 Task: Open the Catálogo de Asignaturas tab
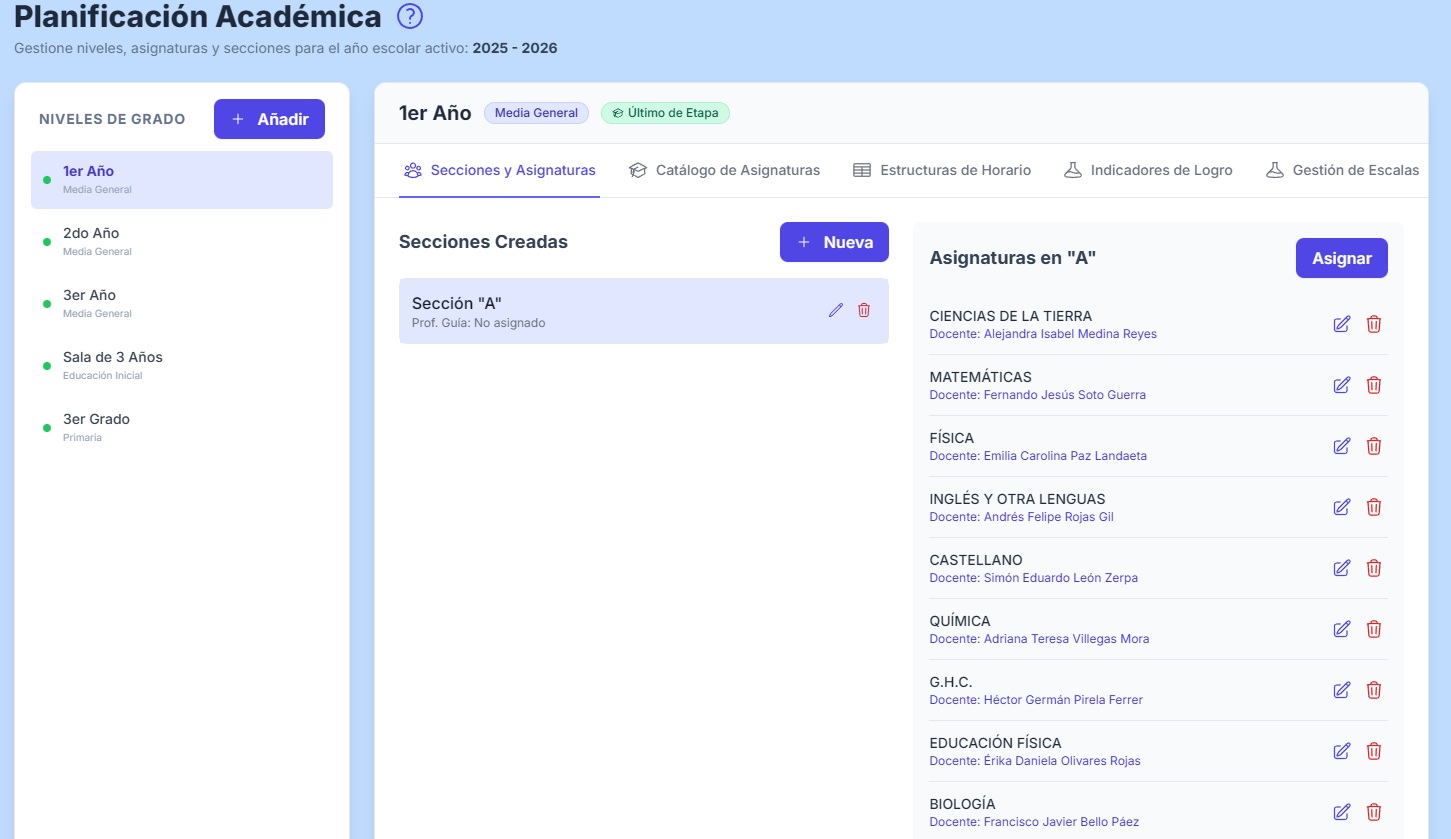(724, 170)
